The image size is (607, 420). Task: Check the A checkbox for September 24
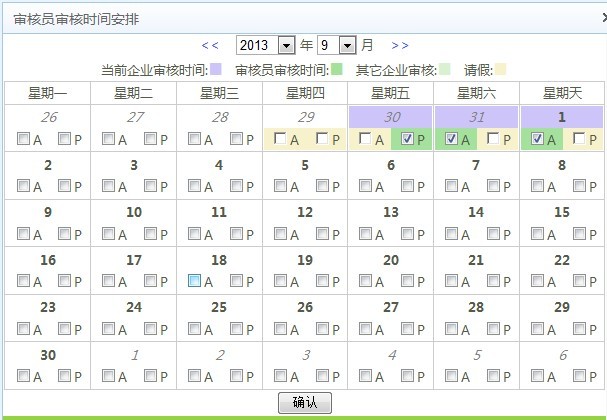coord(108,329)
